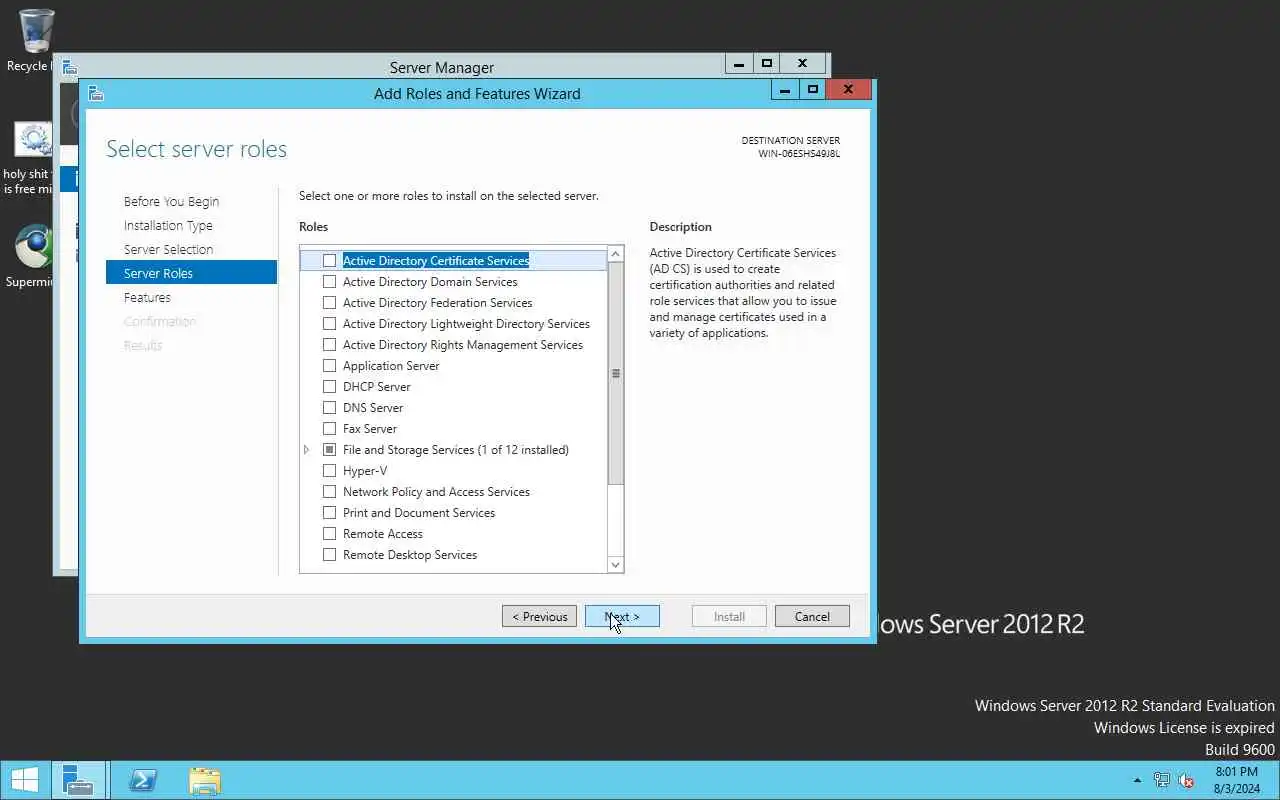Check Active Directory Certificate Services
The image size is (1280, 800).
click(x=329, y=260)
